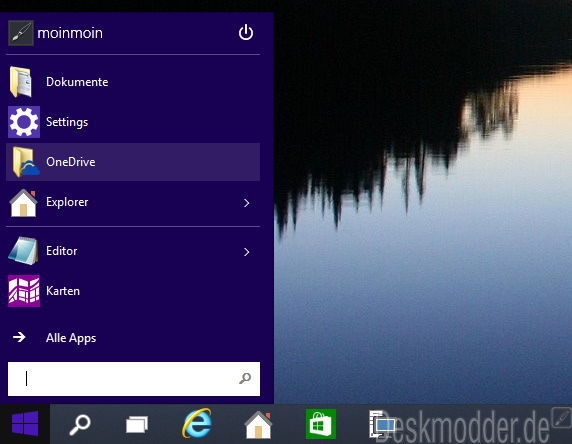Expand the Editor jump list arrow
The height and width of the screenshot is (444, 572).
click(x=247, y=252)
